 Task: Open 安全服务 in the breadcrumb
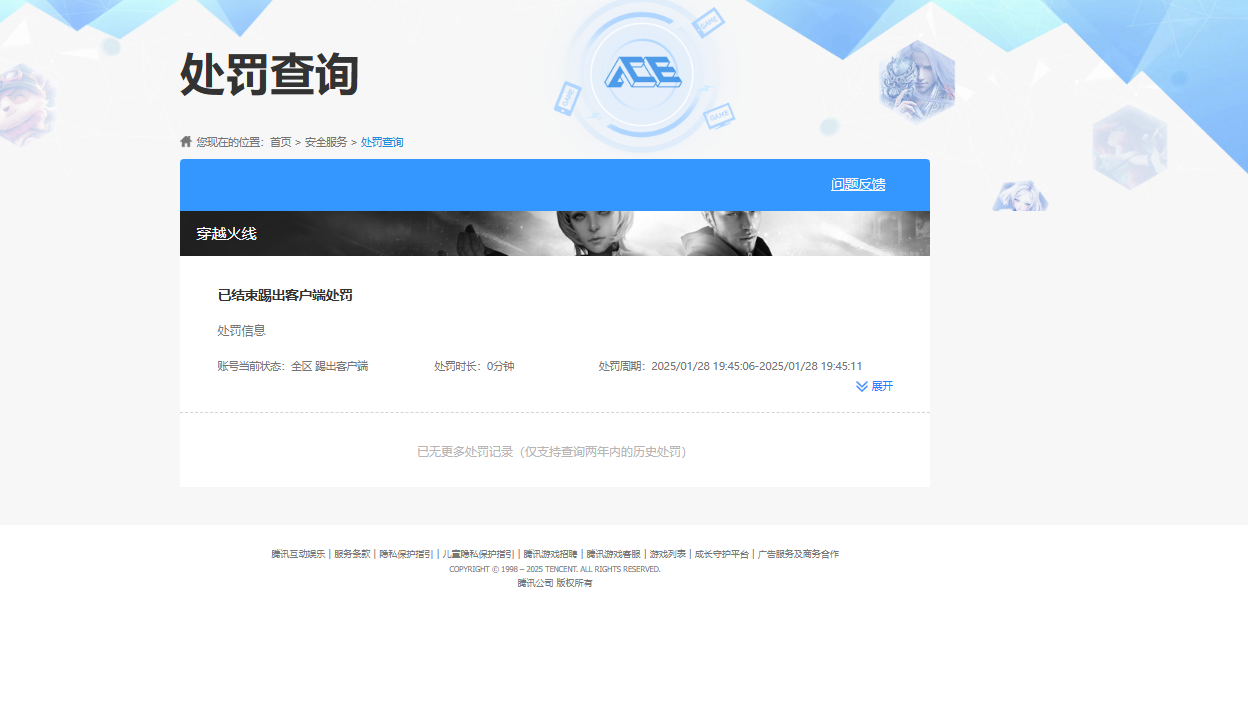(326, 142)
